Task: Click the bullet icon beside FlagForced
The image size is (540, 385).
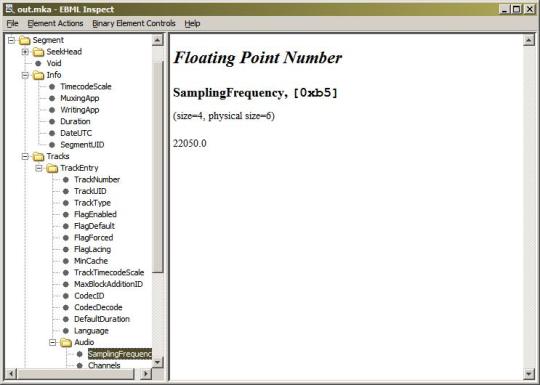Action: pyautogui.click(x=66, y=238)
